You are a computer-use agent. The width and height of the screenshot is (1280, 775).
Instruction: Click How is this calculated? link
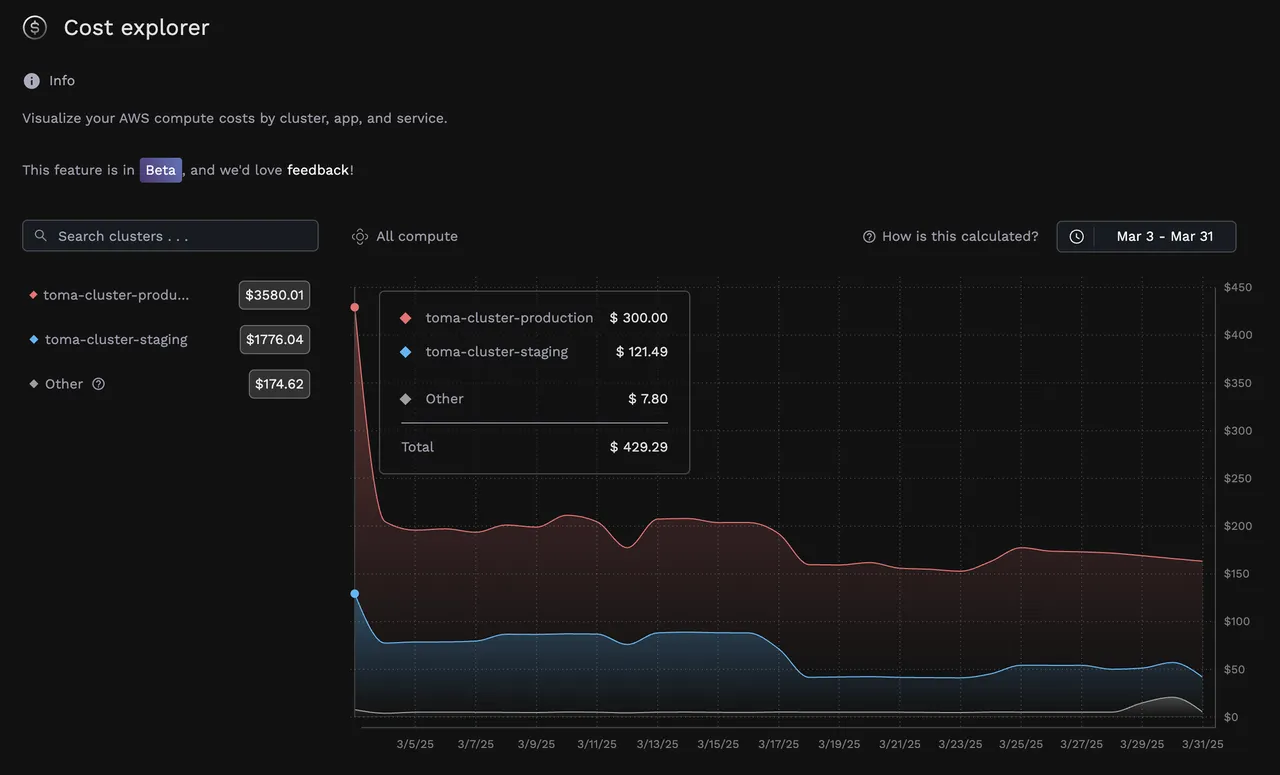tap(960, 237)
